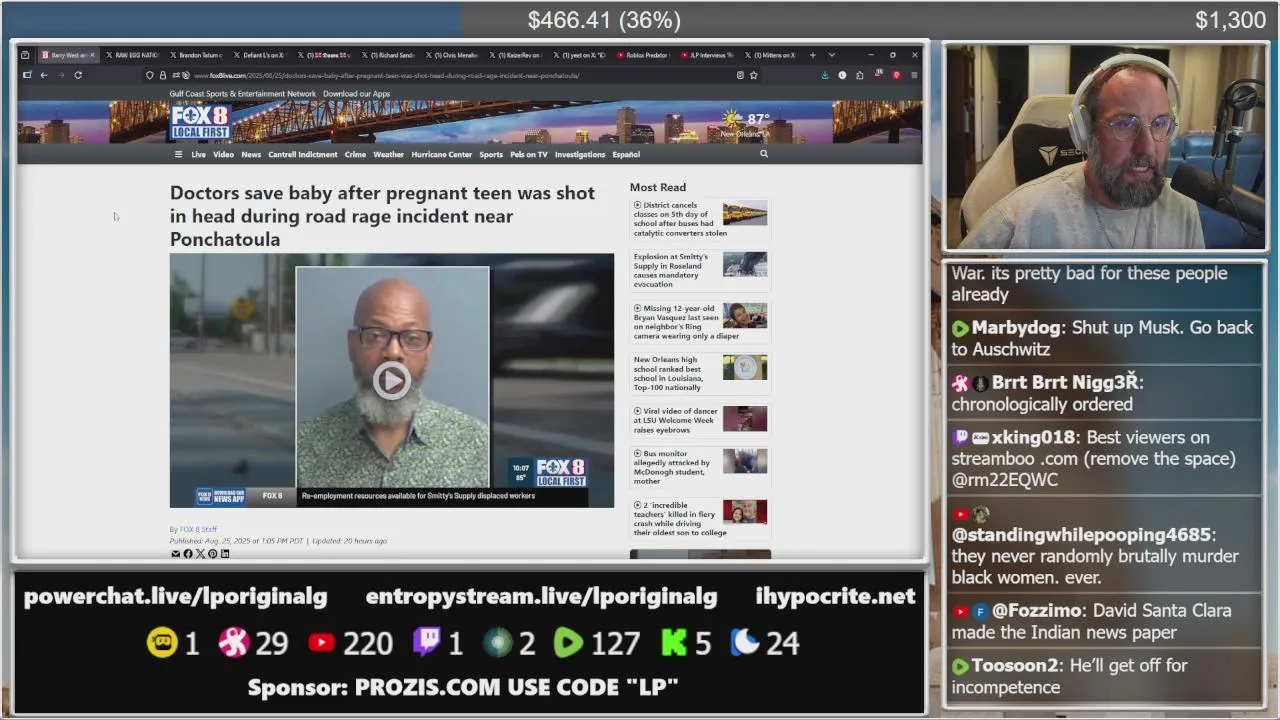The height and width of the screenshot is (720, 1280).
Task: Open the Cantrell Indictment menu item
Action: (303, 155)
